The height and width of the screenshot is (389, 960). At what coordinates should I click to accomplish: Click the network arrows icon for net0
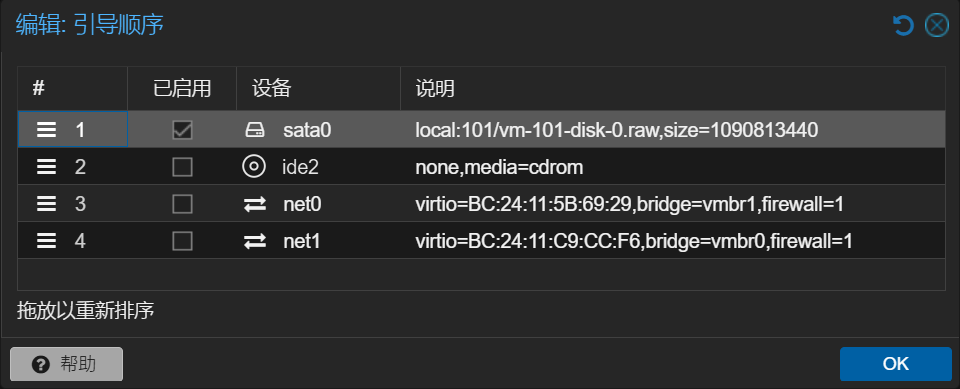tap(255, 204)
